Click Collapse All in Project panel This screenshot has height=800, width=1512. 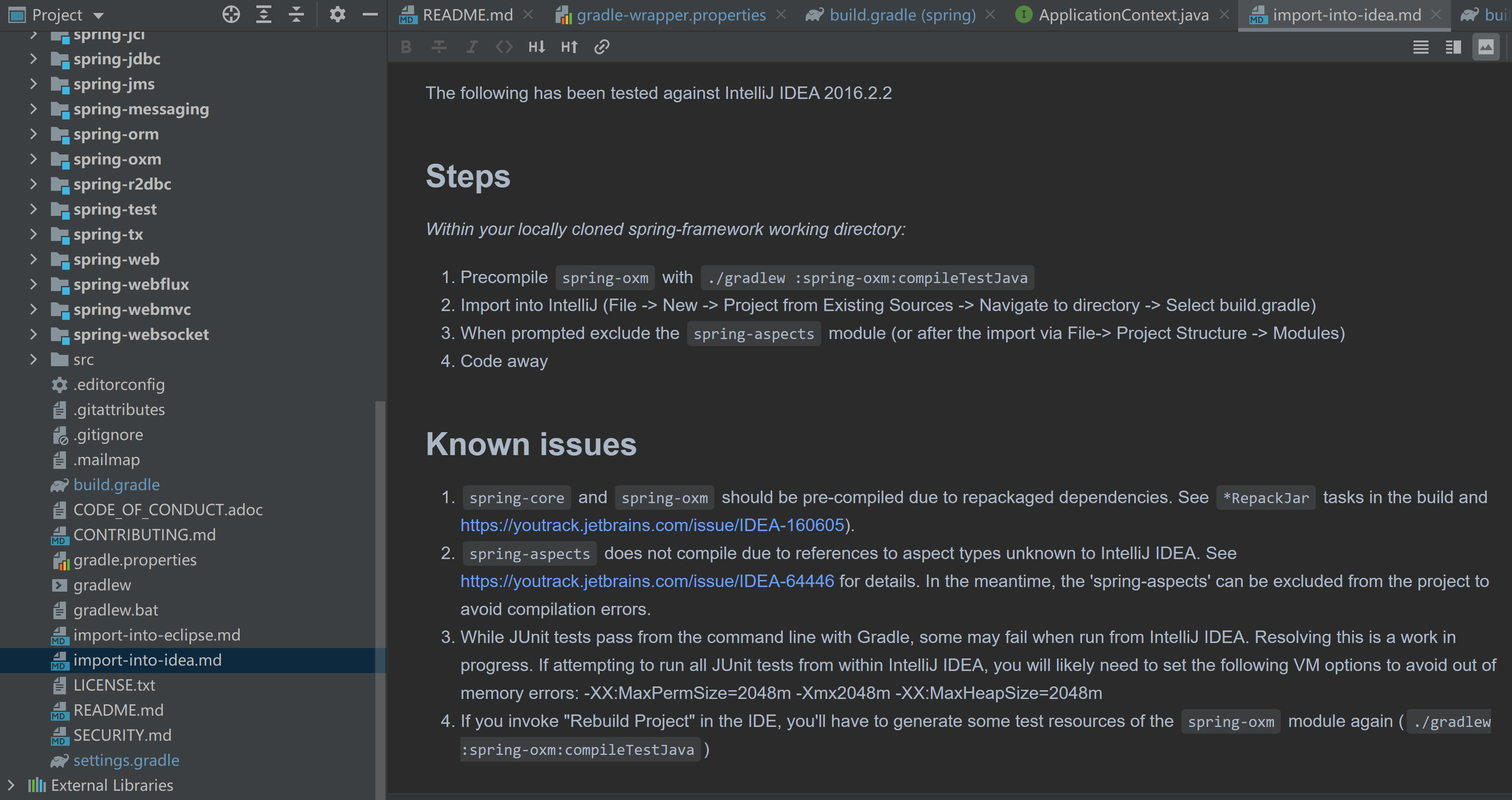[x=296, y=15]
